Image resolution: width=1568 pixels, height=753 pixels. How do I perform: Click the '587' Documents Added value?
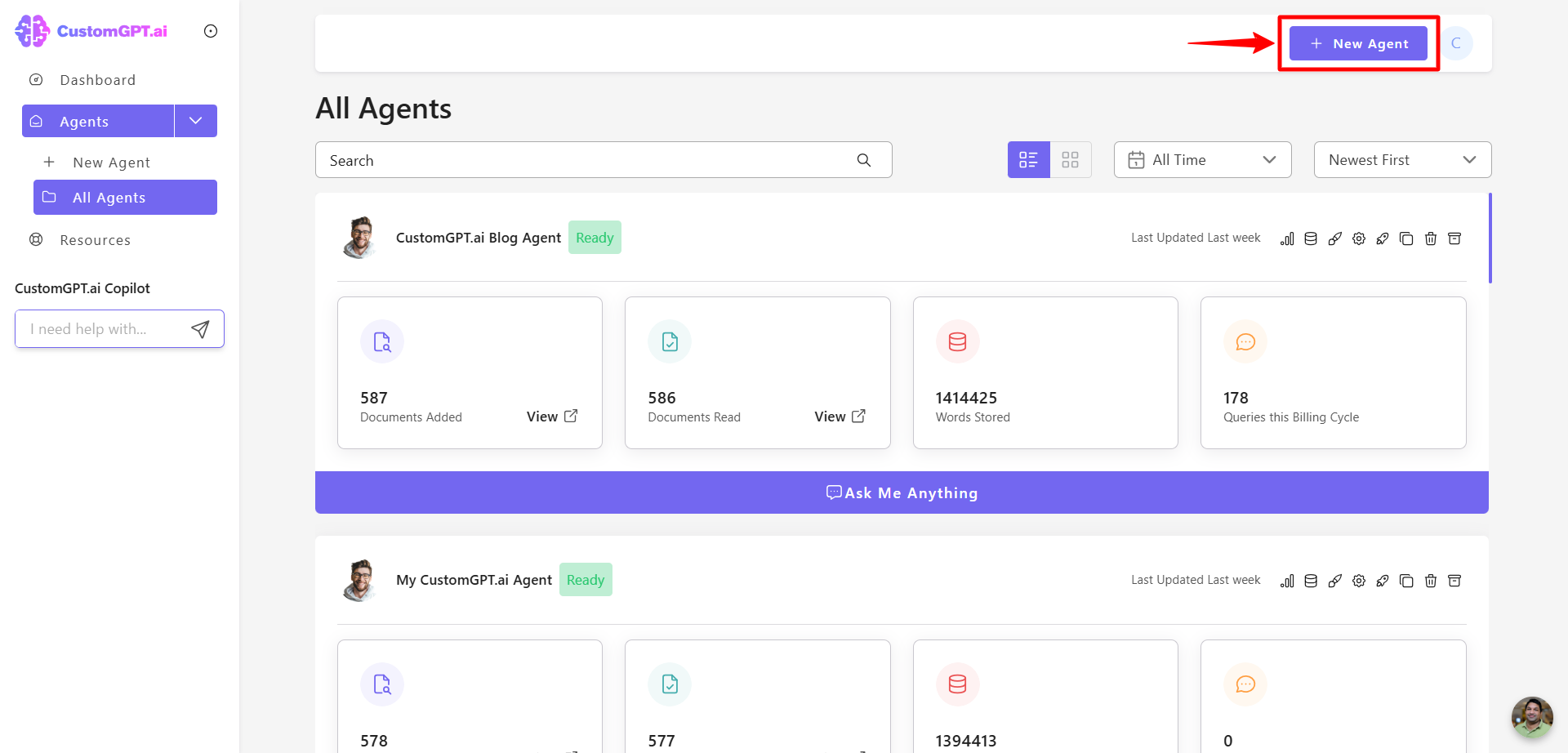pos(374,398)
